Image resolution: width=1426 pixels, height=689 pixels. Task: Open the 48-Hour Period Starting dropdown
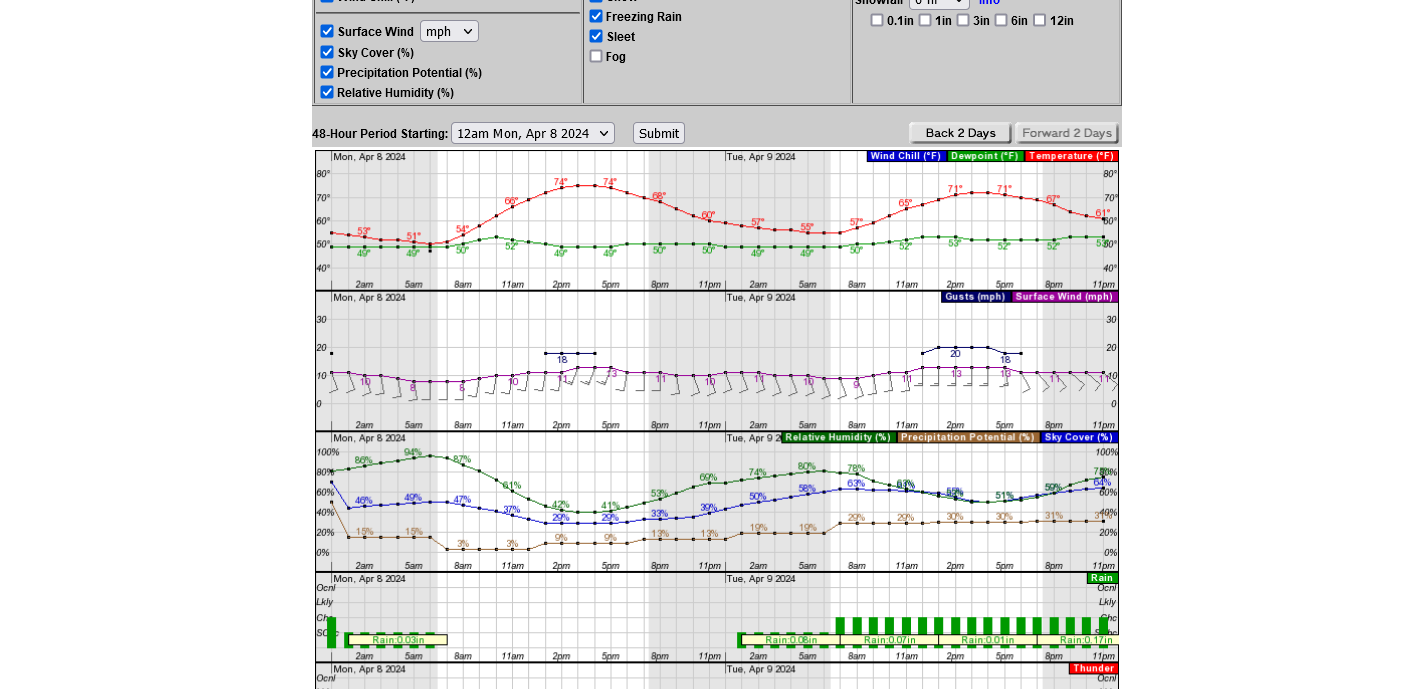tap(533, 133)
